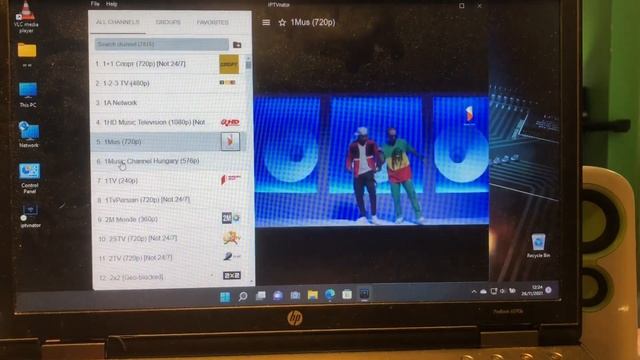
Task: Open the hamburger menu beside channel title
Action: [x=266, y=22]
